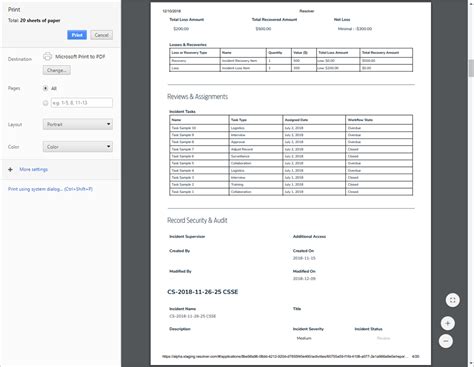Click the blue Print button
The height and width of the screenshot is (367, 474).
pos(77,35)
